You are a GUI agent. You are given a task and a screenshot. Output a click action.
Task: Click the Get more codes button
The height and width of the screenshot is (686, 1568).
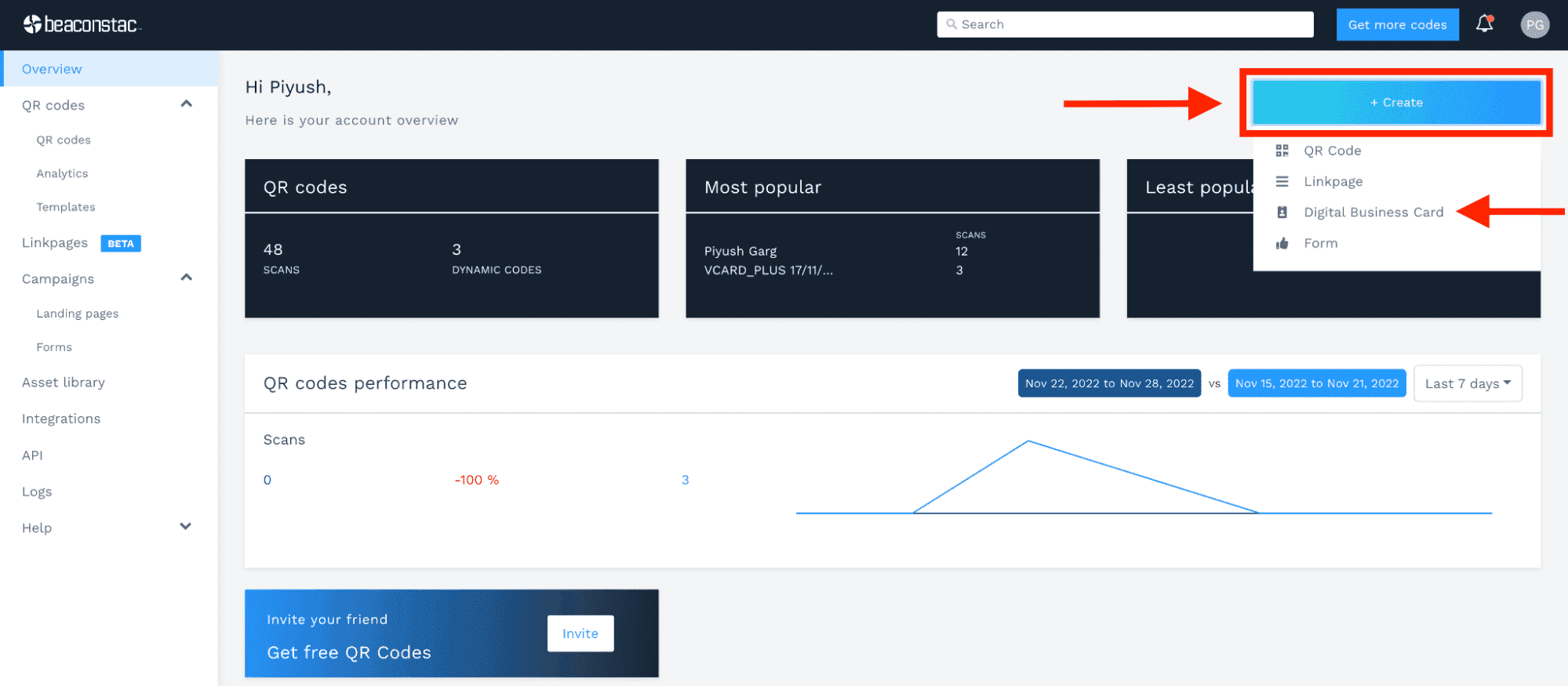click(1397, 24)
